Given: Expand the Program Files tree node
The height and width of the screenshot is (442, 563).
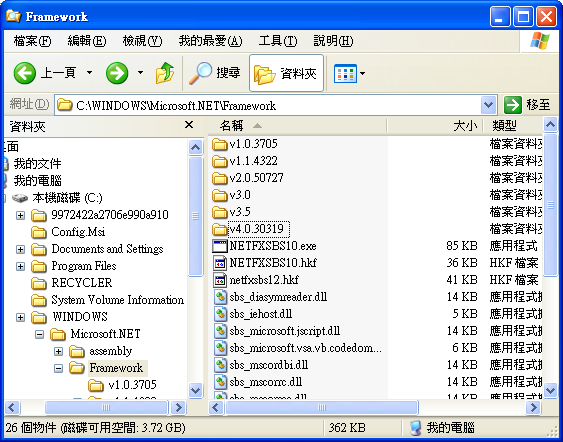Looking at the screenshot, I should (20, 266).
